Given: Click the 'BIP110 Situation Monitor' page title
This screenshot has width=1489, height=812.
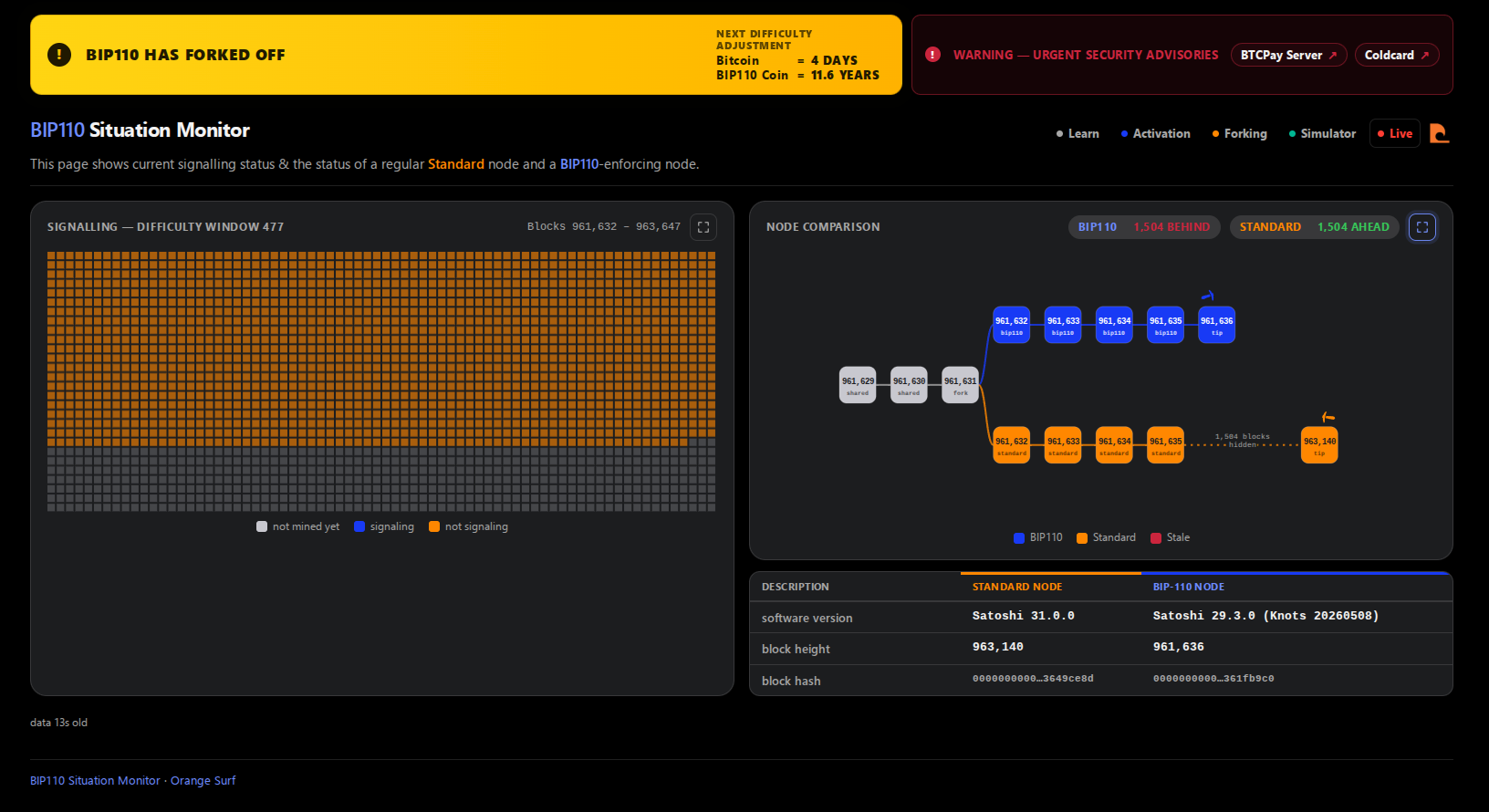Looking at the screenshot, I should [140, 130].
